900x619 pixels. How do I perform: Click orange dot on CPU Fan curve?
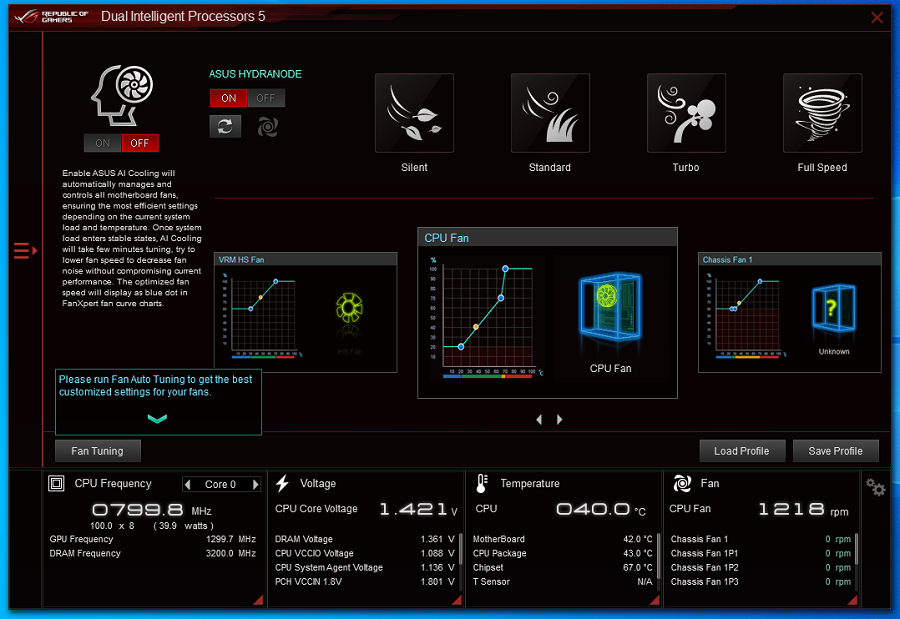point(475,327)
